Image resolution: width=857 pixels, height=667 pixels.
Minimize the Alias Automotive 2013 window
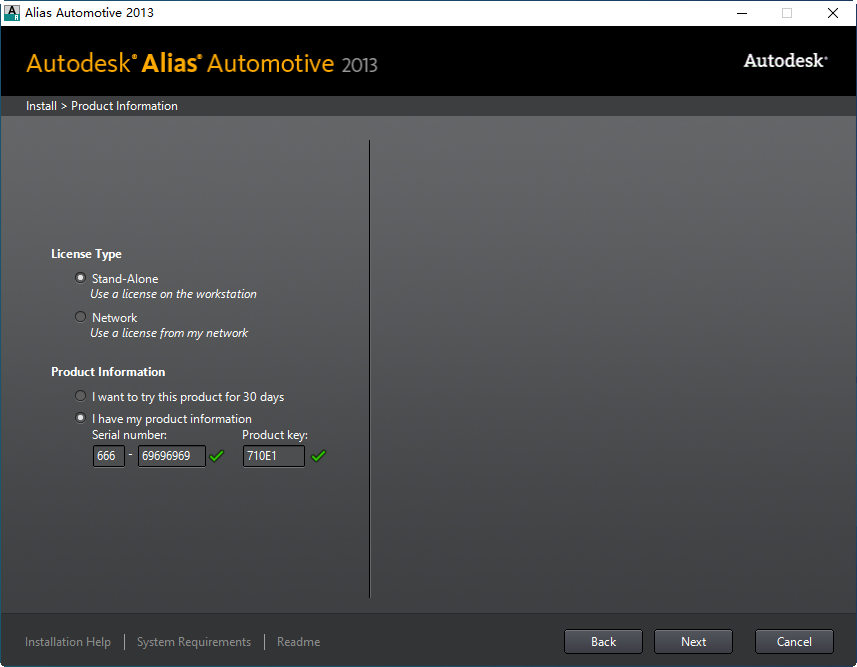tap(742, 13)
